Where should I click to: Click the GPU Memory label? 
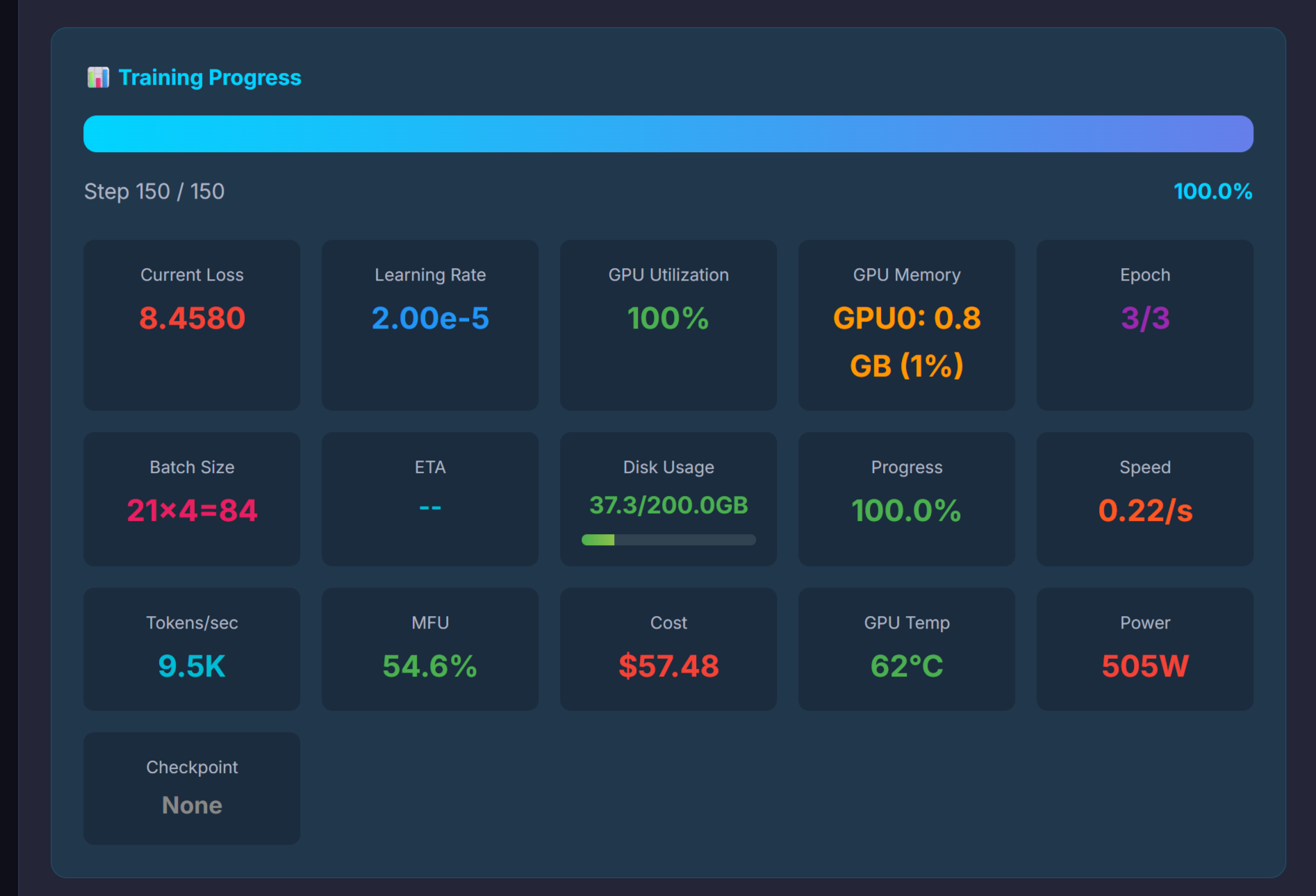coord(907,274)
